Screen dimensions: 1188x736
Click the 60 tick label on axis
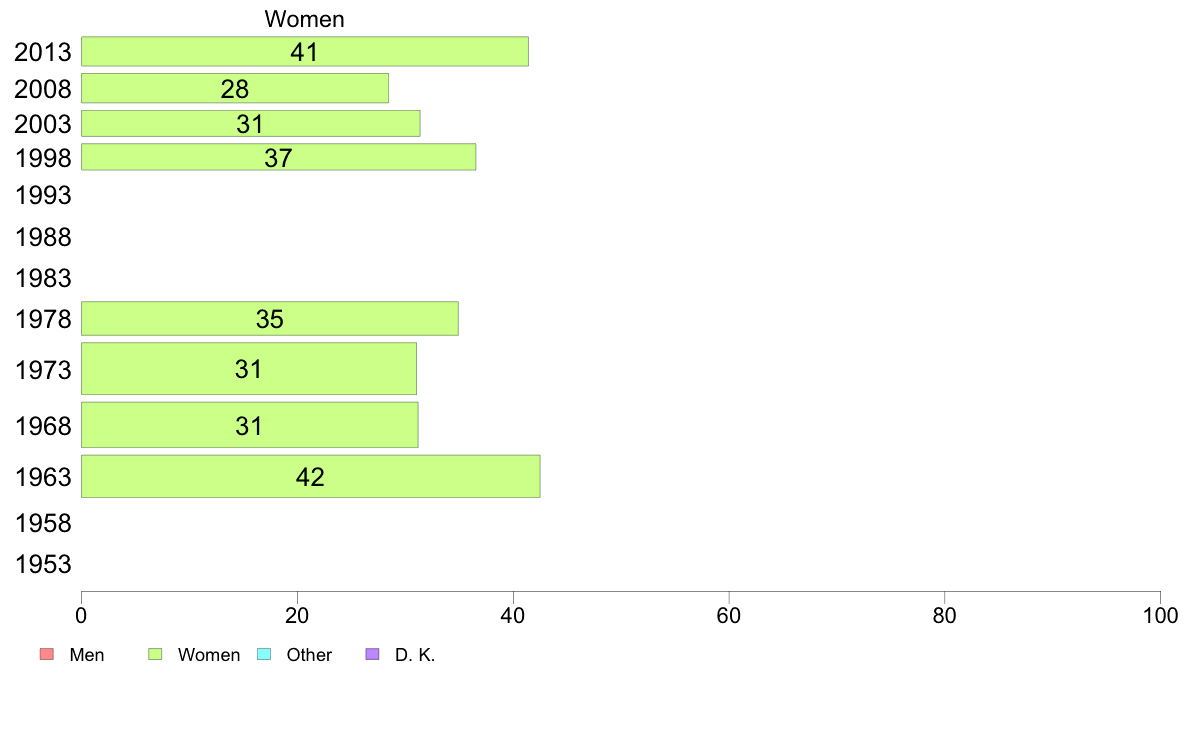coord(728,615)
